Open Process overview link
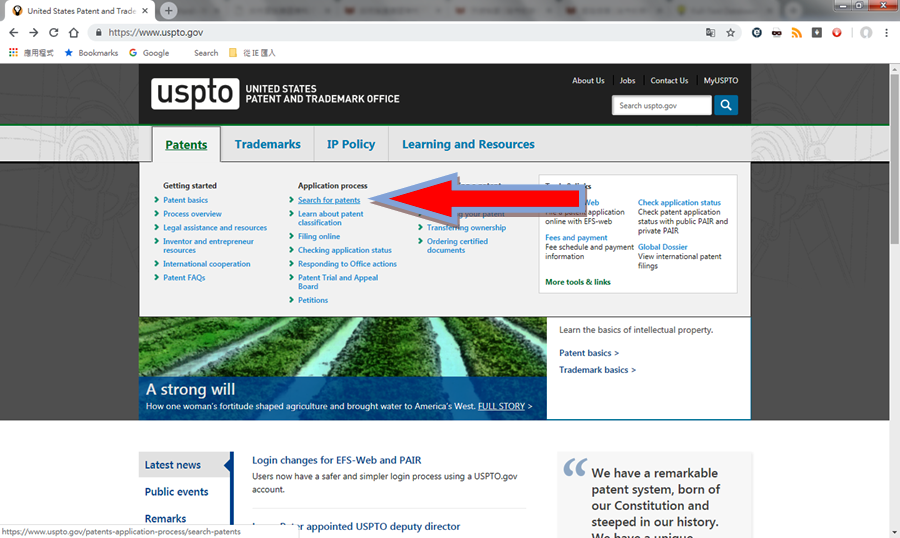Image resolution: width=900 pixels, height=538 pixels. click(x=192, y=214)
